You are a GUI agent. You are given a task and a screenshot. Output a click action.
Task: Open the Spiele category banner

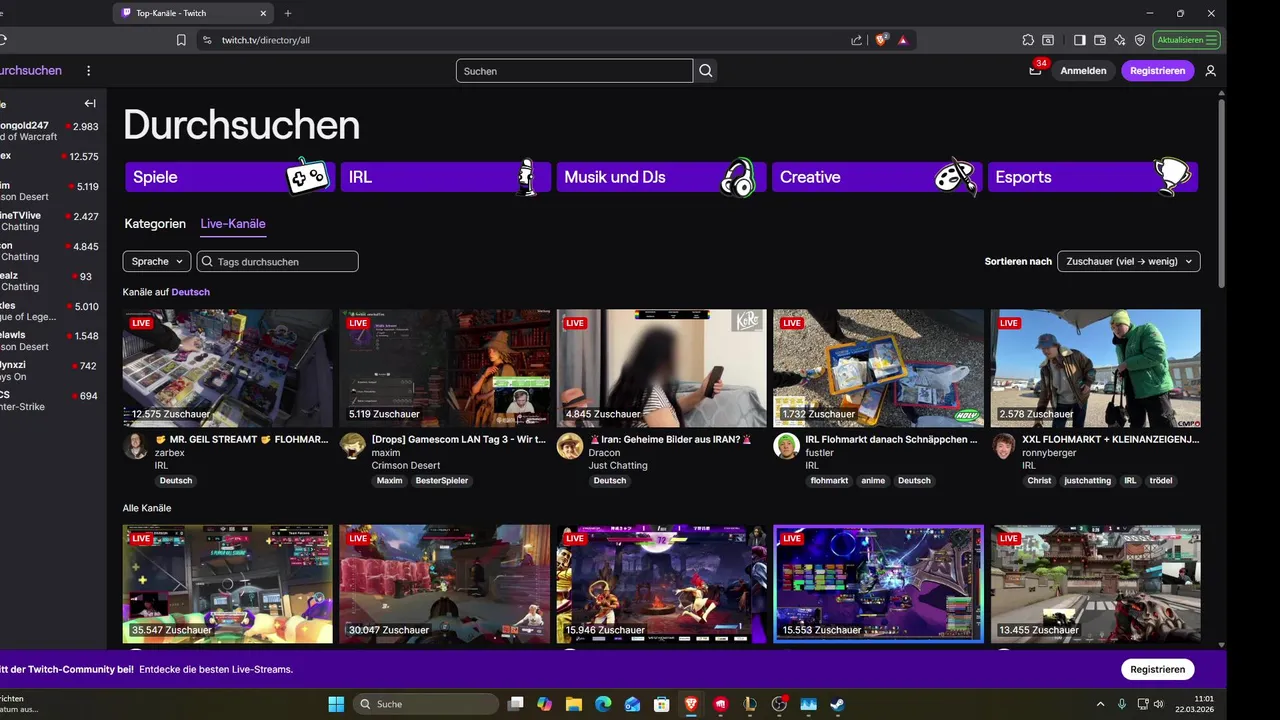click(230, 177)
